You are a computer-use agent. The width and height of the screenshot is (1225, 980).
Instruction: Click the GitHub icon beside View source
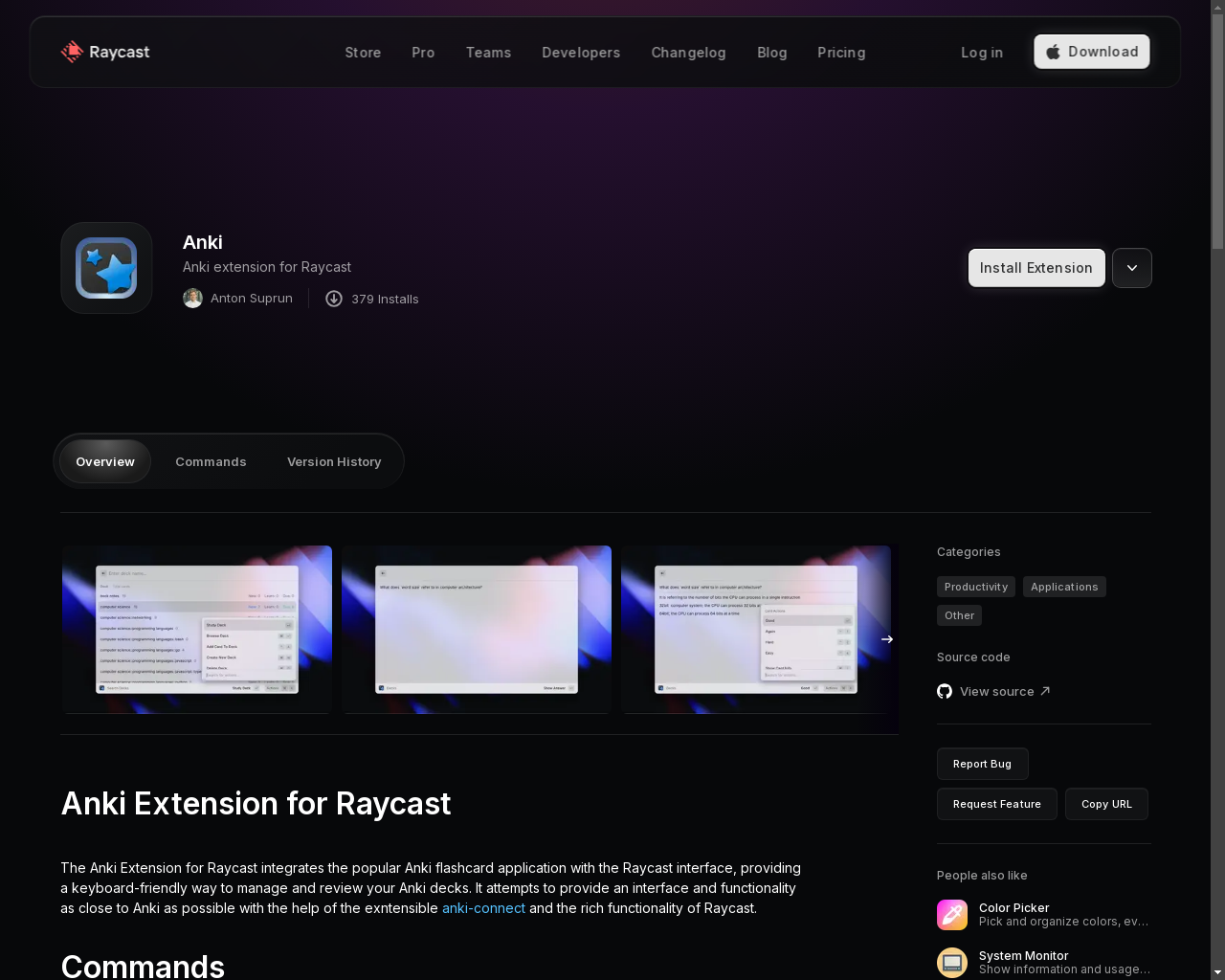[x=945, y=691]
